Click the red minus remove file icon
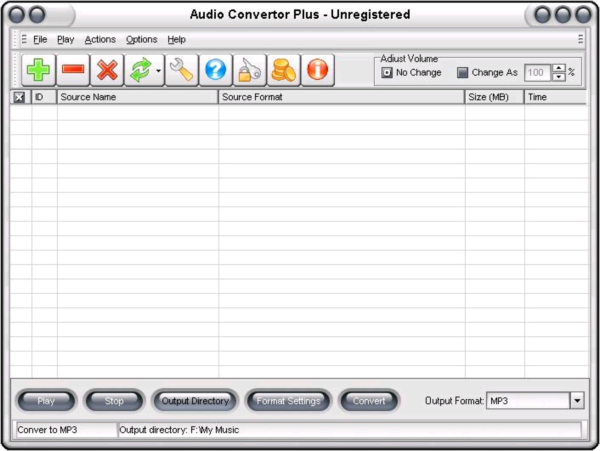The width and height of the screenshot is (600, 451). click(73, 70)
